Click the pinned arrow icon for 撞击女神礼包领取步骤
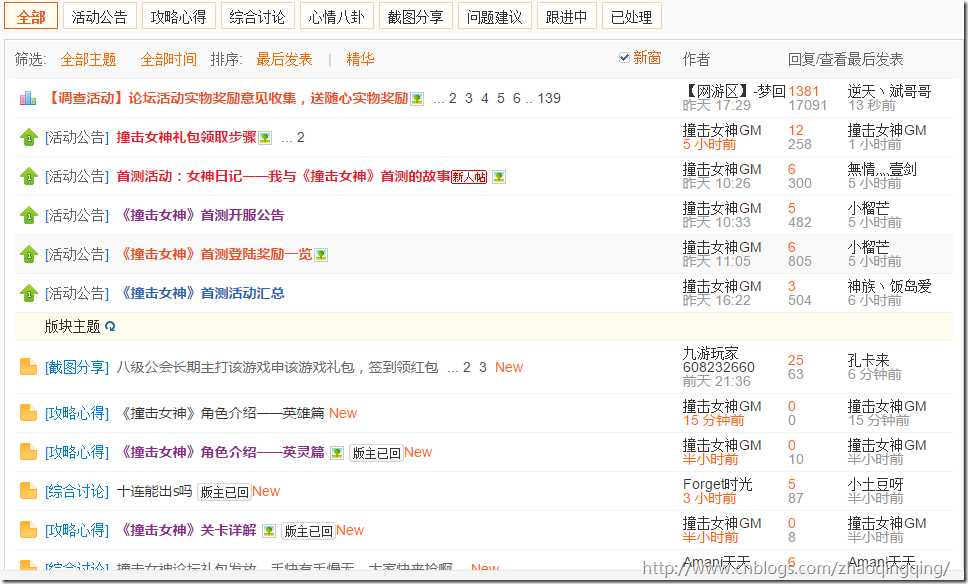 click(x=28, y=137)
